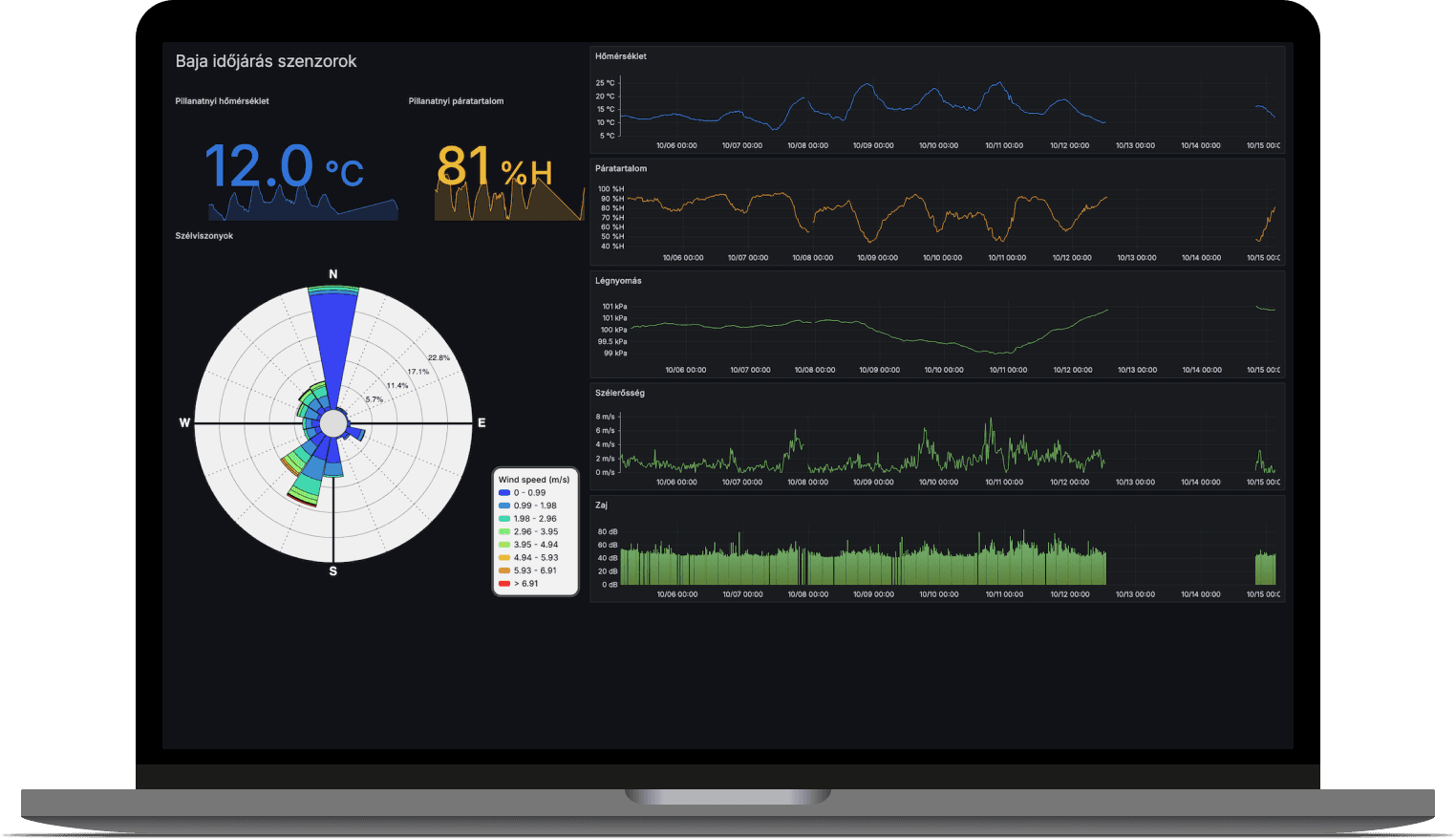Click the N label on the wind rose
1456x839 pixels.
pos(333,274)
